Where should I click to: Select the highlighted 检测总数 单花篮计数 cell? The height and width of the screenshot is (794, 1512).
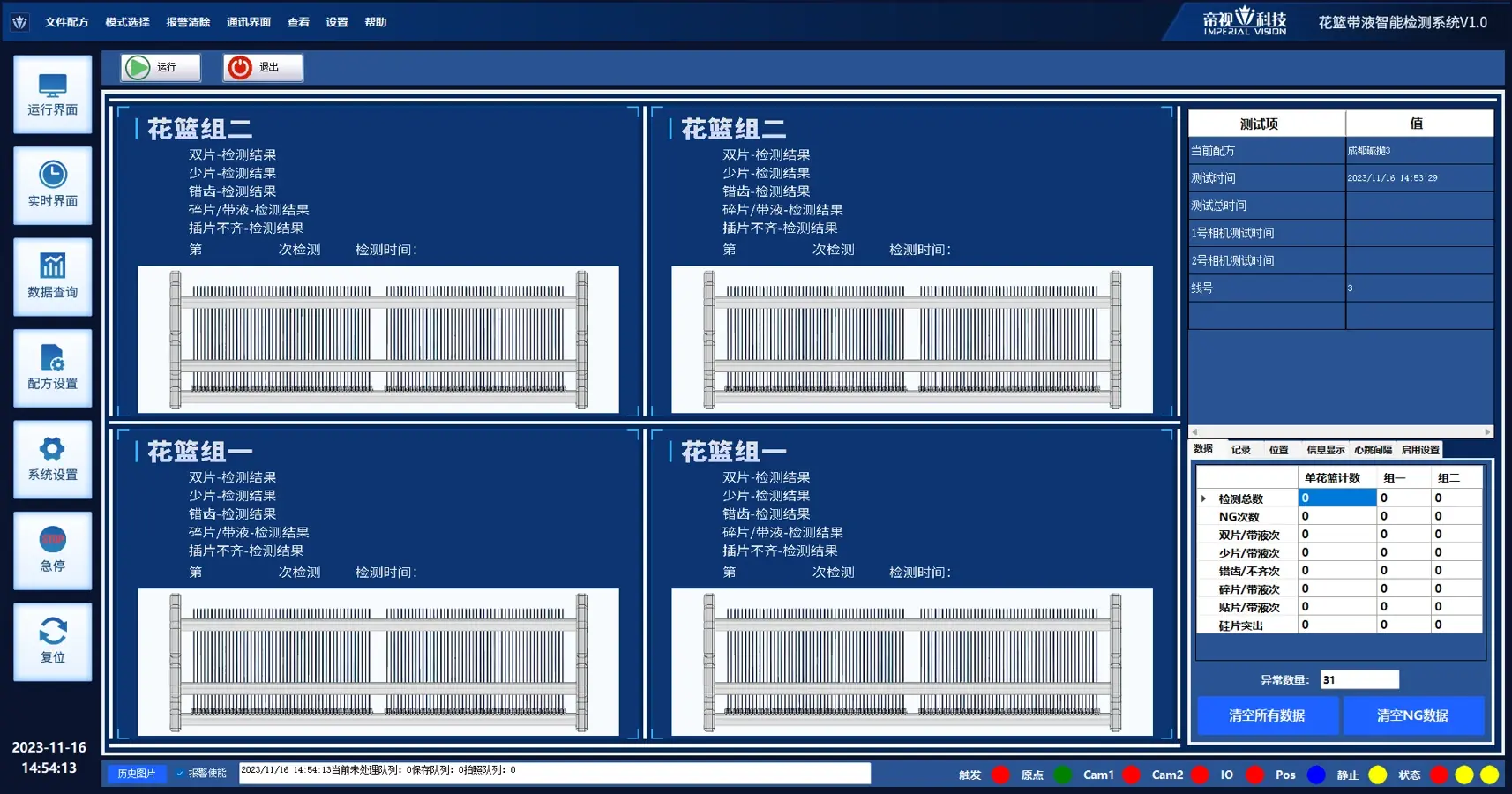(x=1337, y=498)
